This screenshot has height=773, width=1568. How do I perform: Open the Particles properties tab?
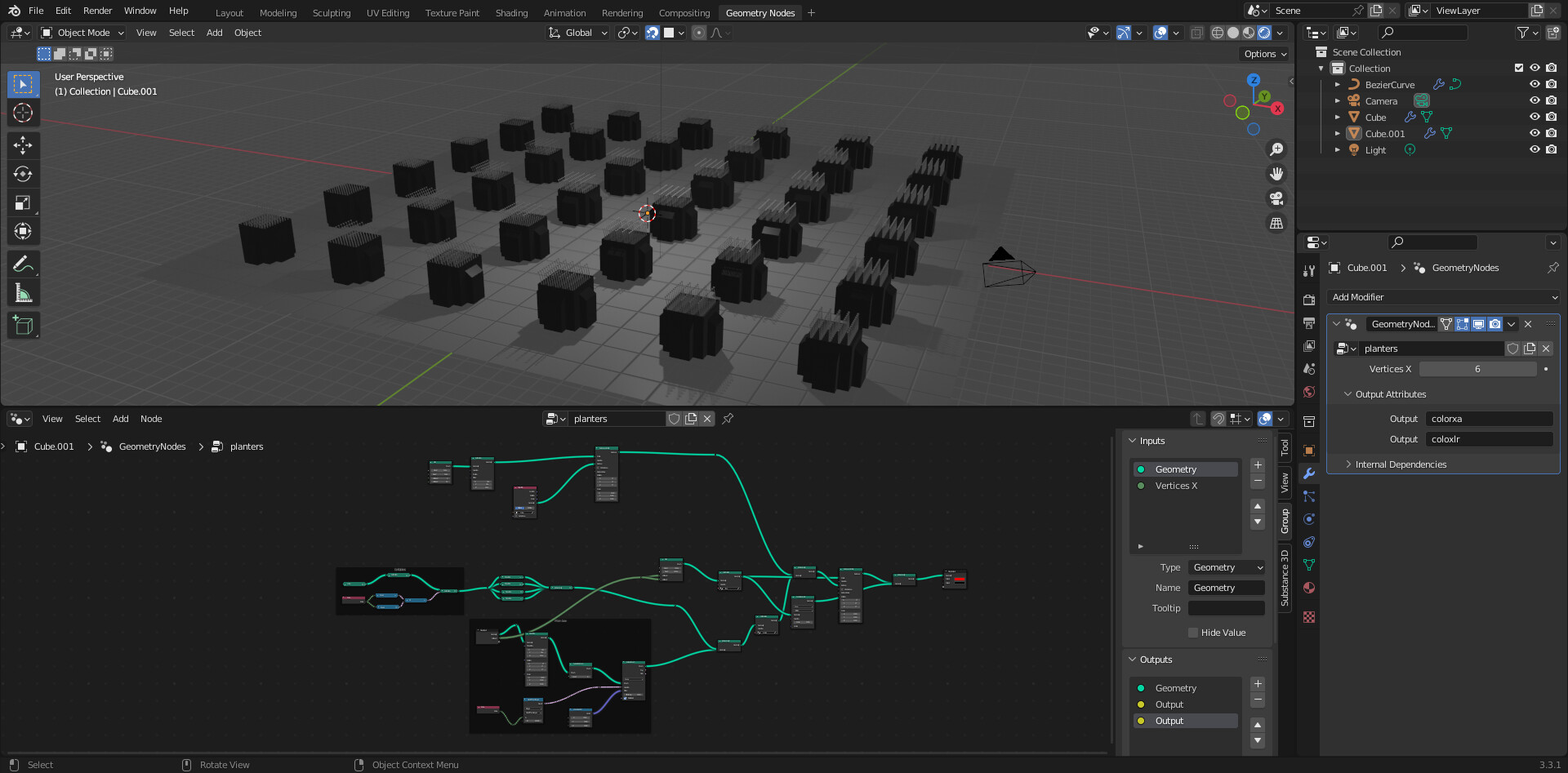pyautogui.click(x=1309, y=496)
